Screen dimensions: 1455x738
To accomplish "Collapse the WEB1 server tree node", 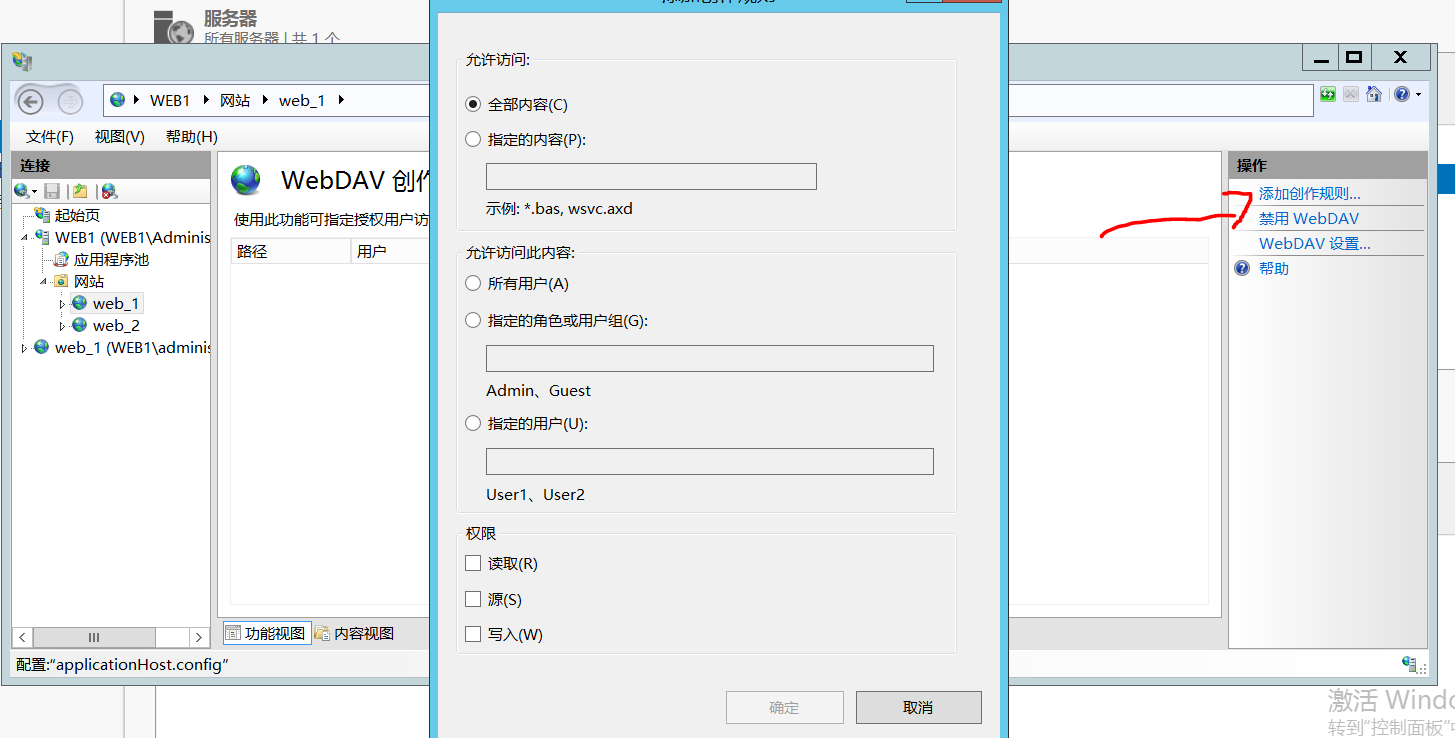I will pyautogui.click(x=24, y=237).
